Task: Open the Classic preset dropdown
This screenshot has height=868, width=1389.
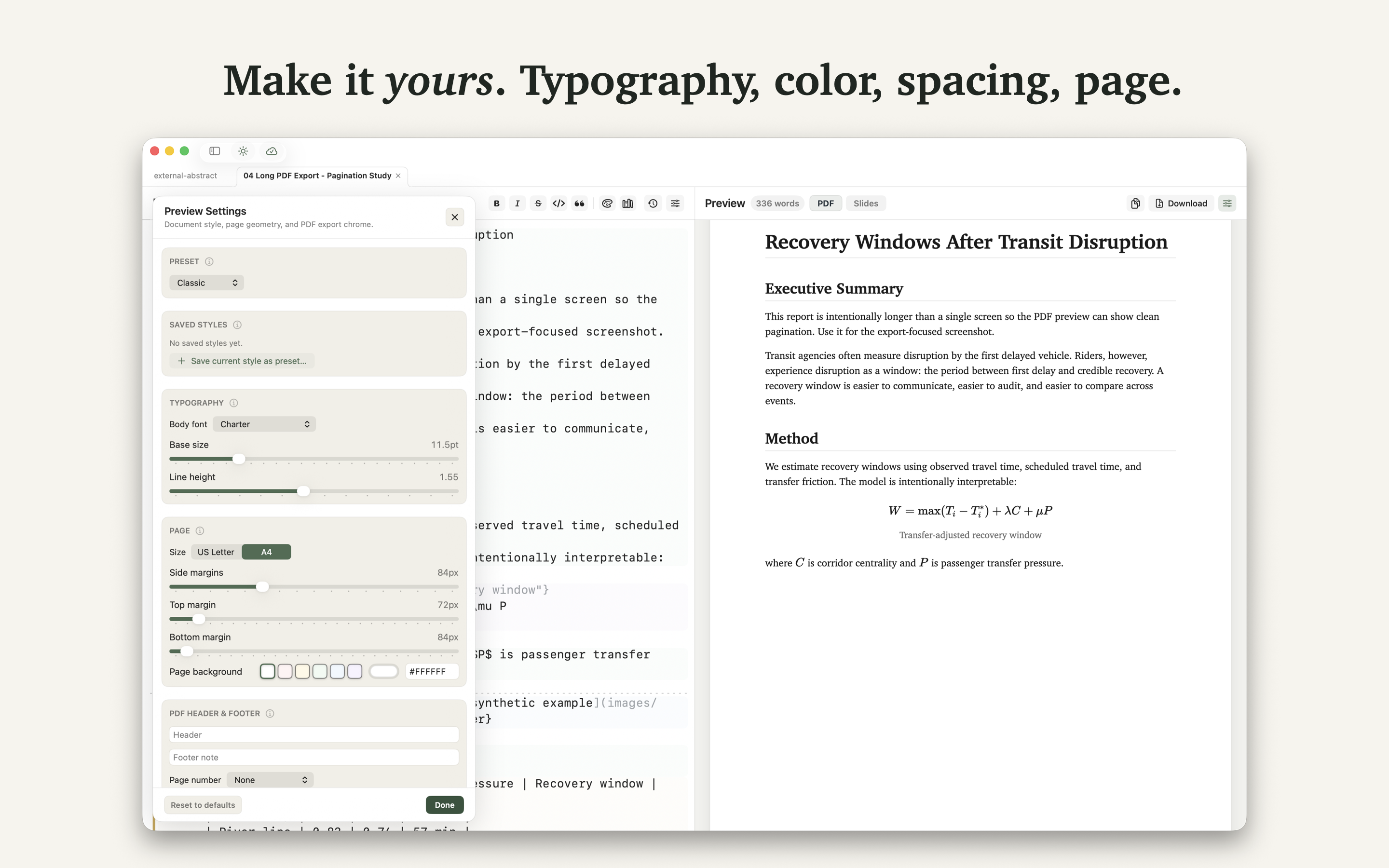Action: coord(206,283)
